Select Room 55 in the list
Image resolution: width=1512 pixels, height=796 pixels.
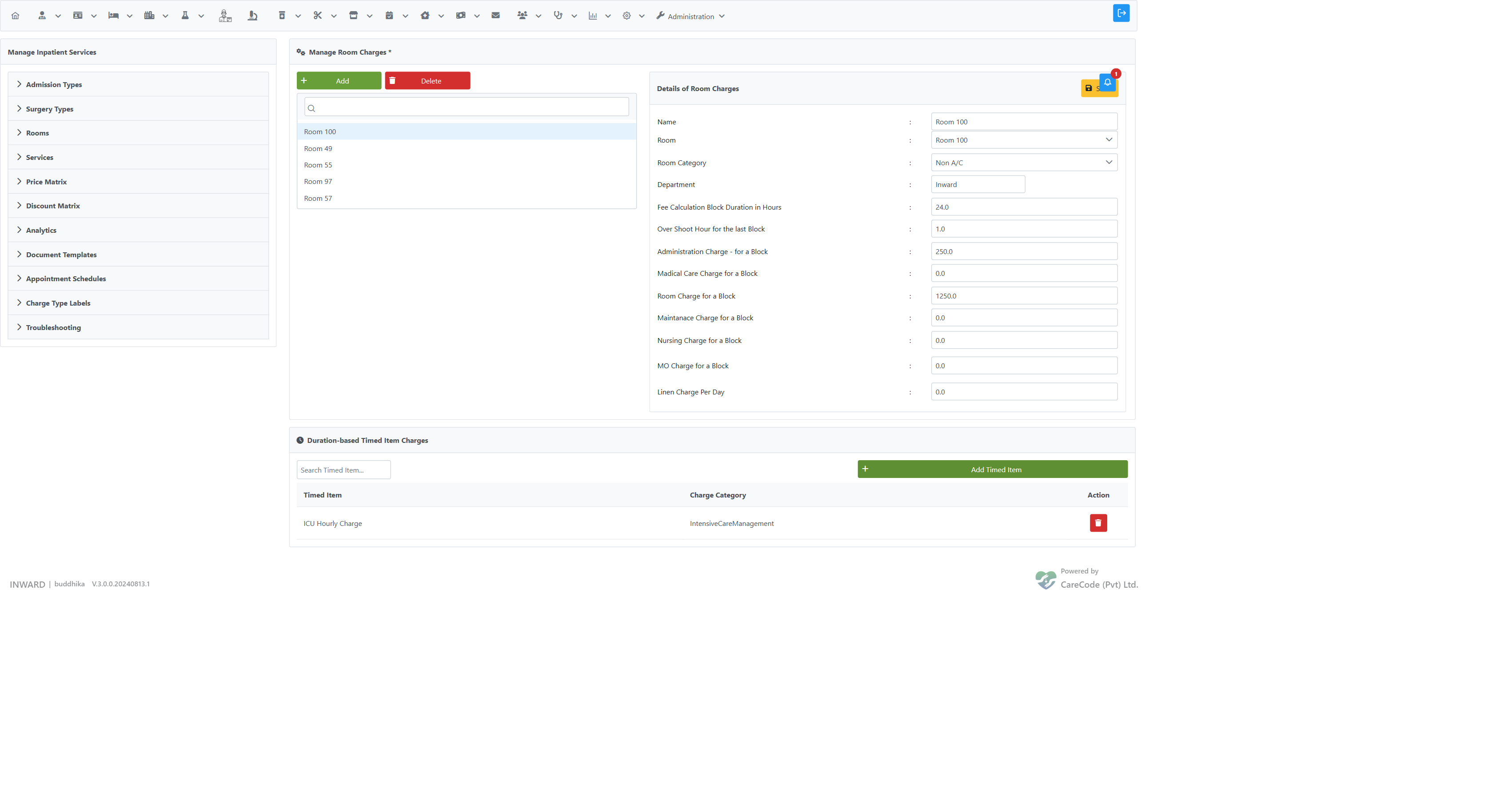pyautogui.click(x=467, y=165)
